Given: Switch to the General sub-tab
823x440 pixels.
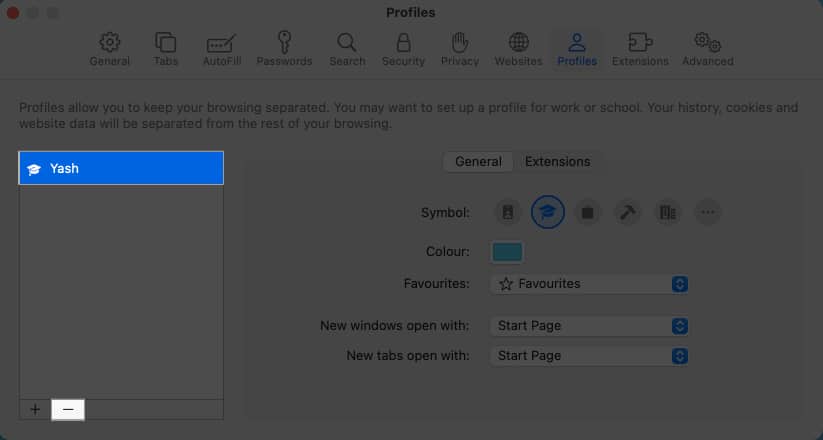Looking at the screenshot, I should 478,162.
